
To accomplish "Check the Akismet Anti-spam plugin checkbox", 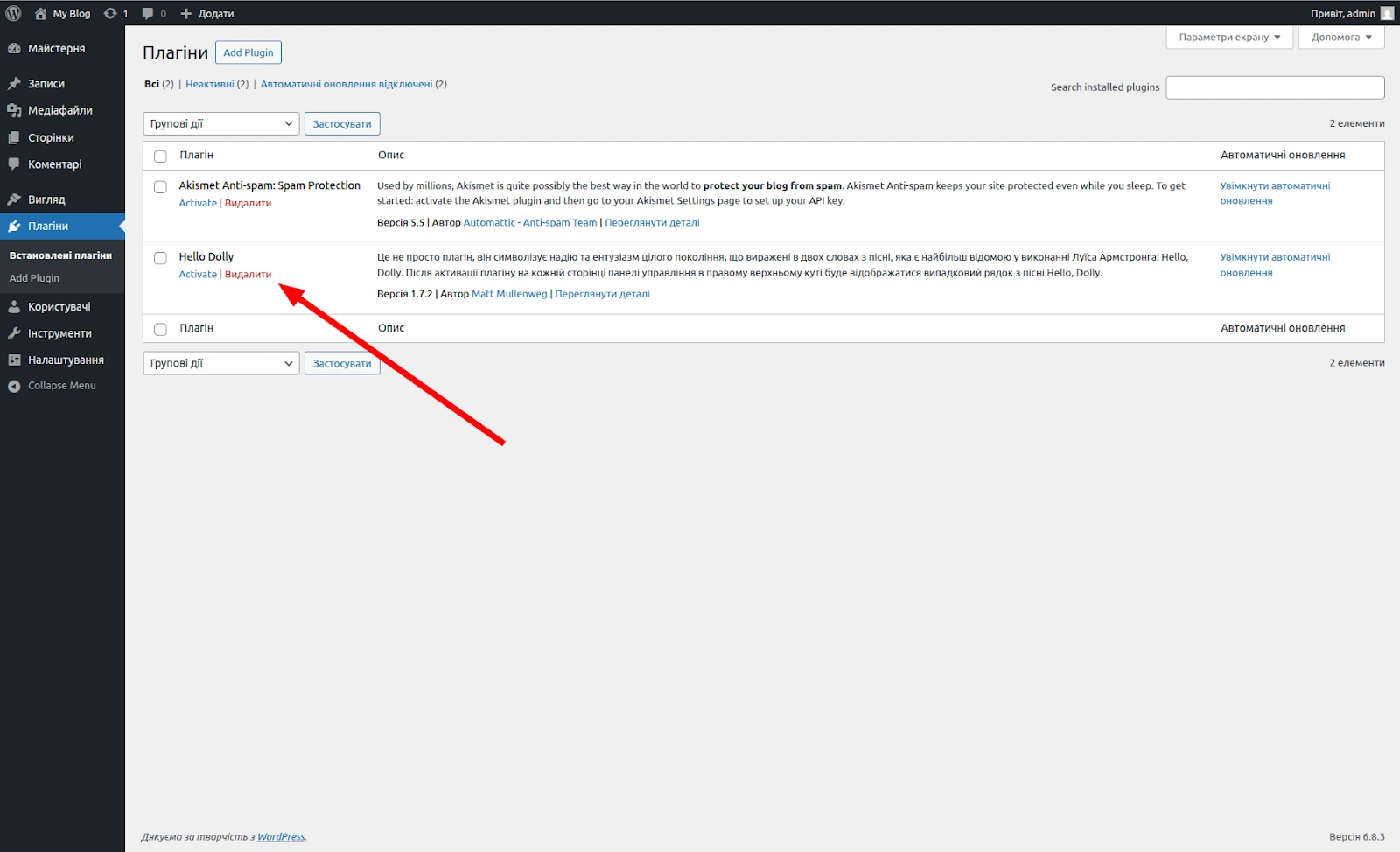I will point(160,186).
